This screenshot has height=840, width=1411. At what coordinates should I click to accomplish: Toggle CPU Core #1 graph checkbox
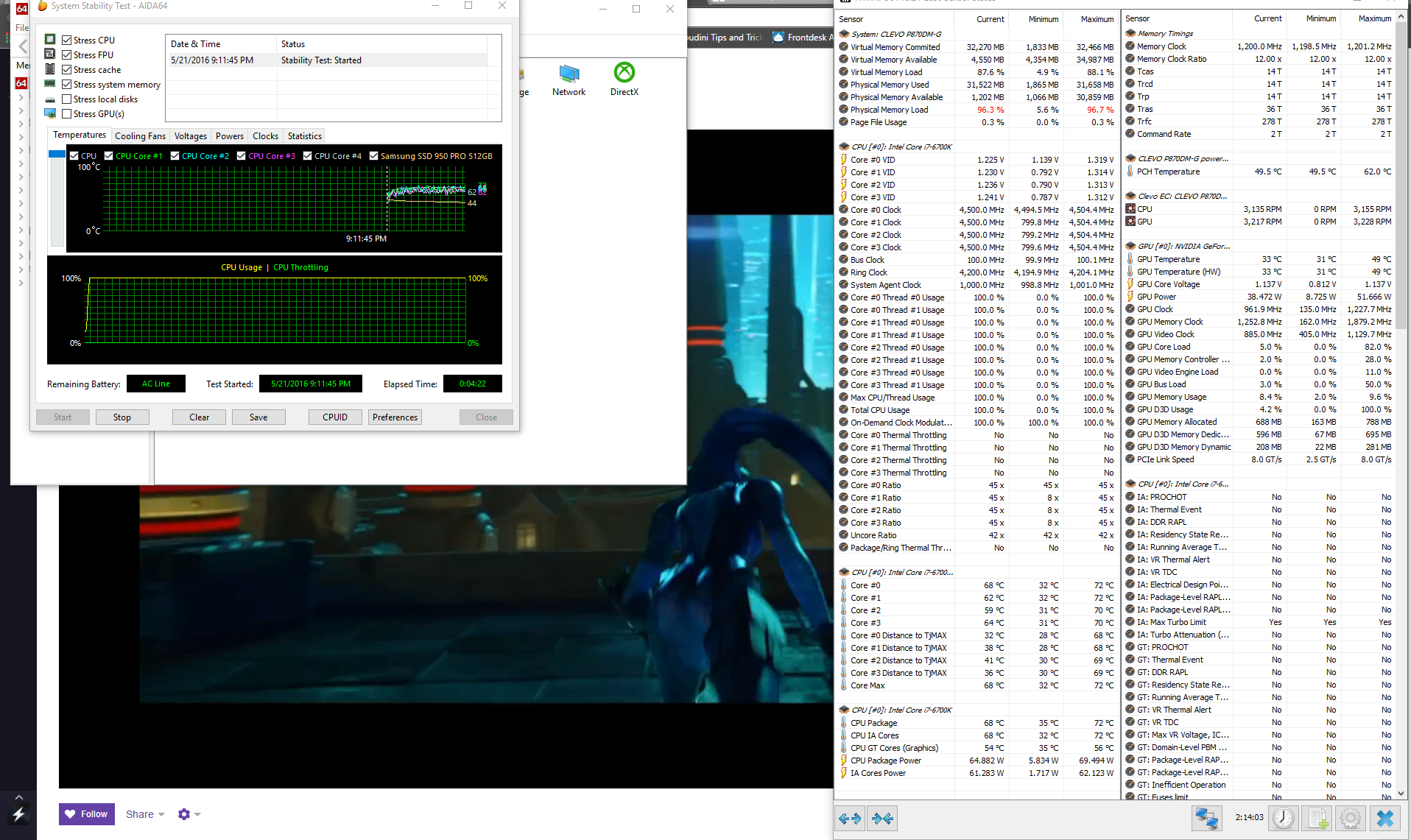(x=109, y=156)
